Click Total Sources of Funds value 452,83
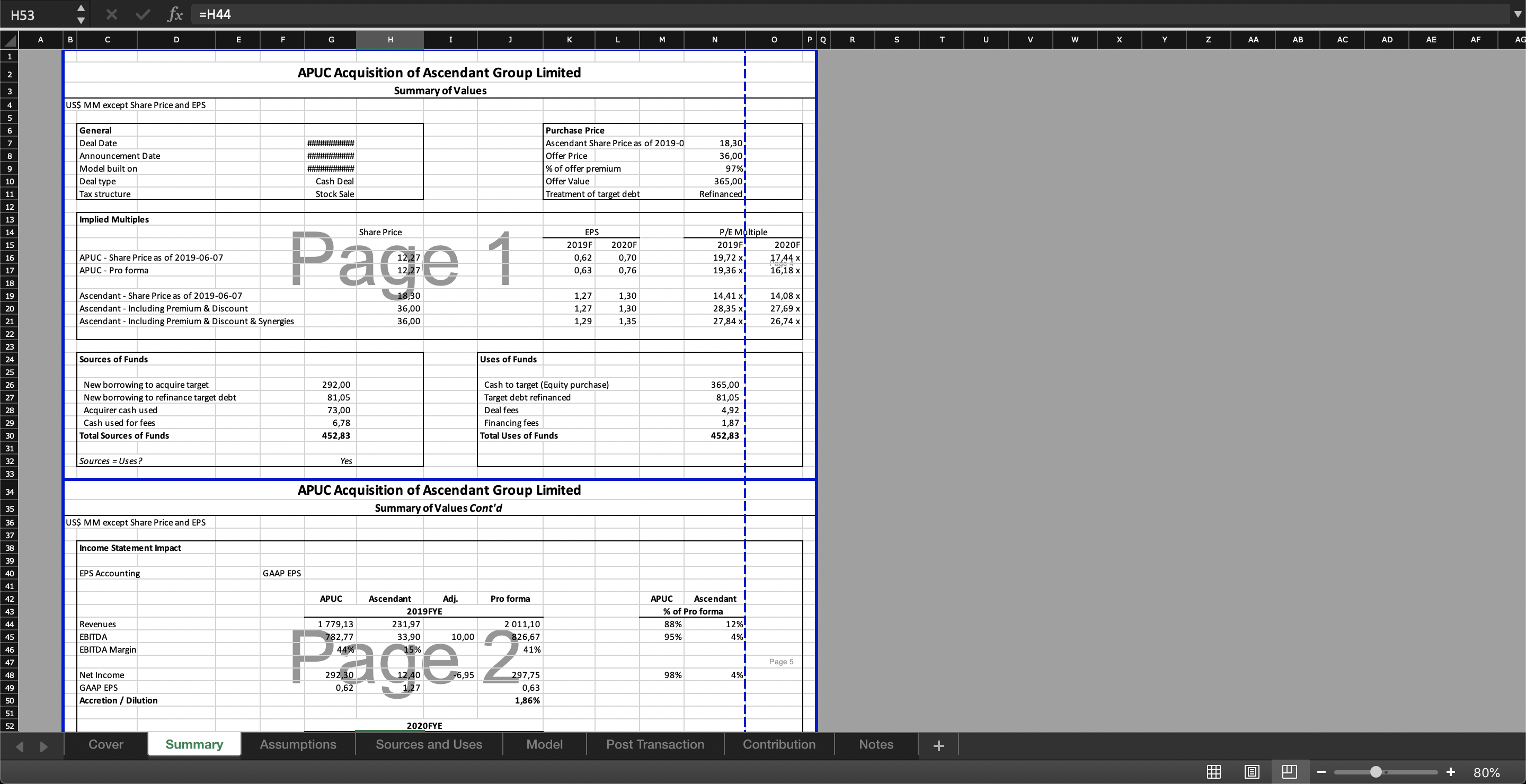 click(x=331, y=436)
